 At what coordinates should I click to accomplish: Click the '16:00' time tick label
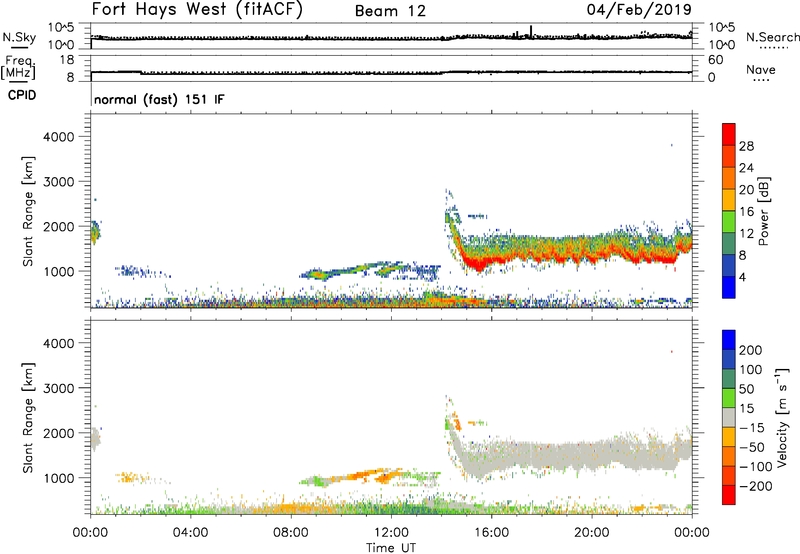coord(491,533)
